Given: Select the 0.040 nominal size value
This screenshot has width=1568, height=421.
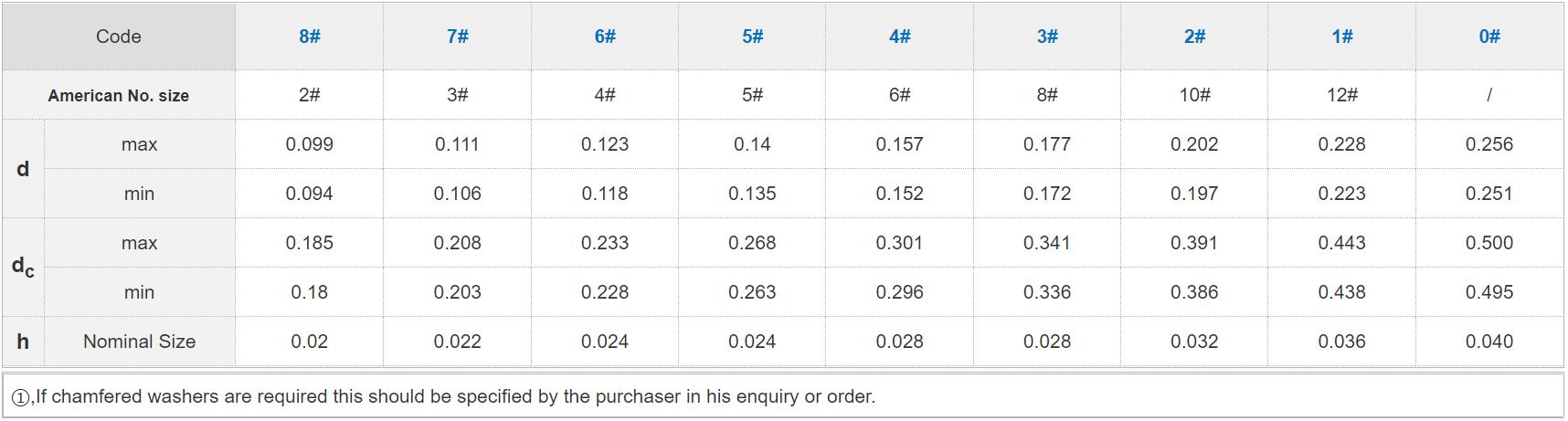Looking at the screenshot, I should tap(1489, 342).
